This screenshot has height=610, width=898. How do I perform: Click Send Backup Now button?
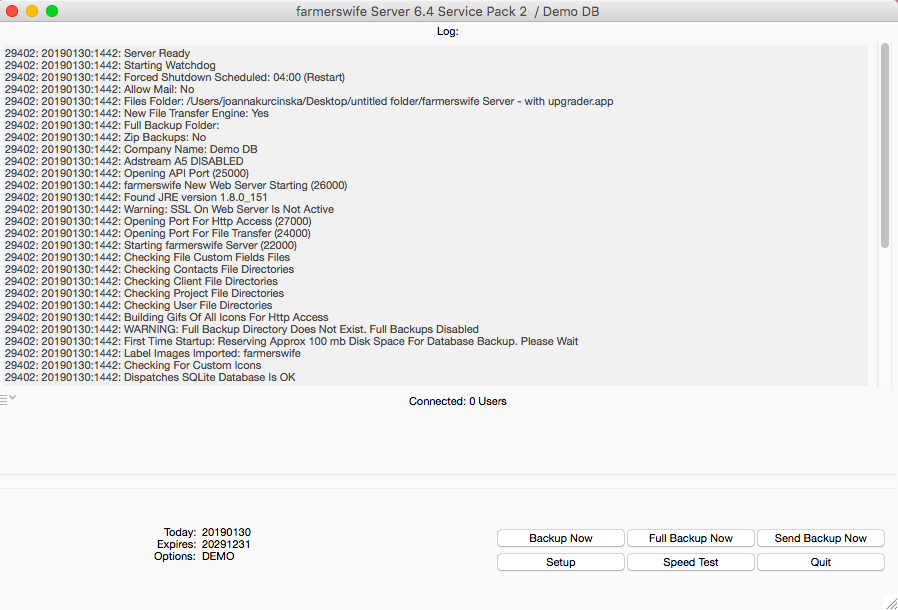[820, 538]
